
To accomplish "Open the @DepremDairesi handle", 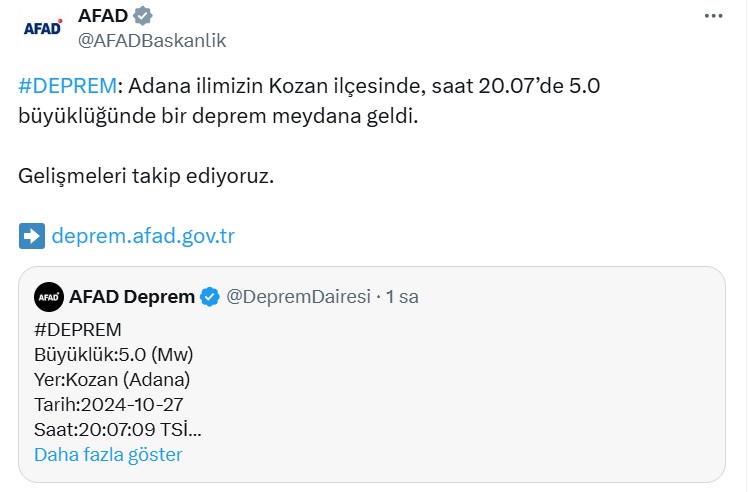I will [x=298, y=297].
